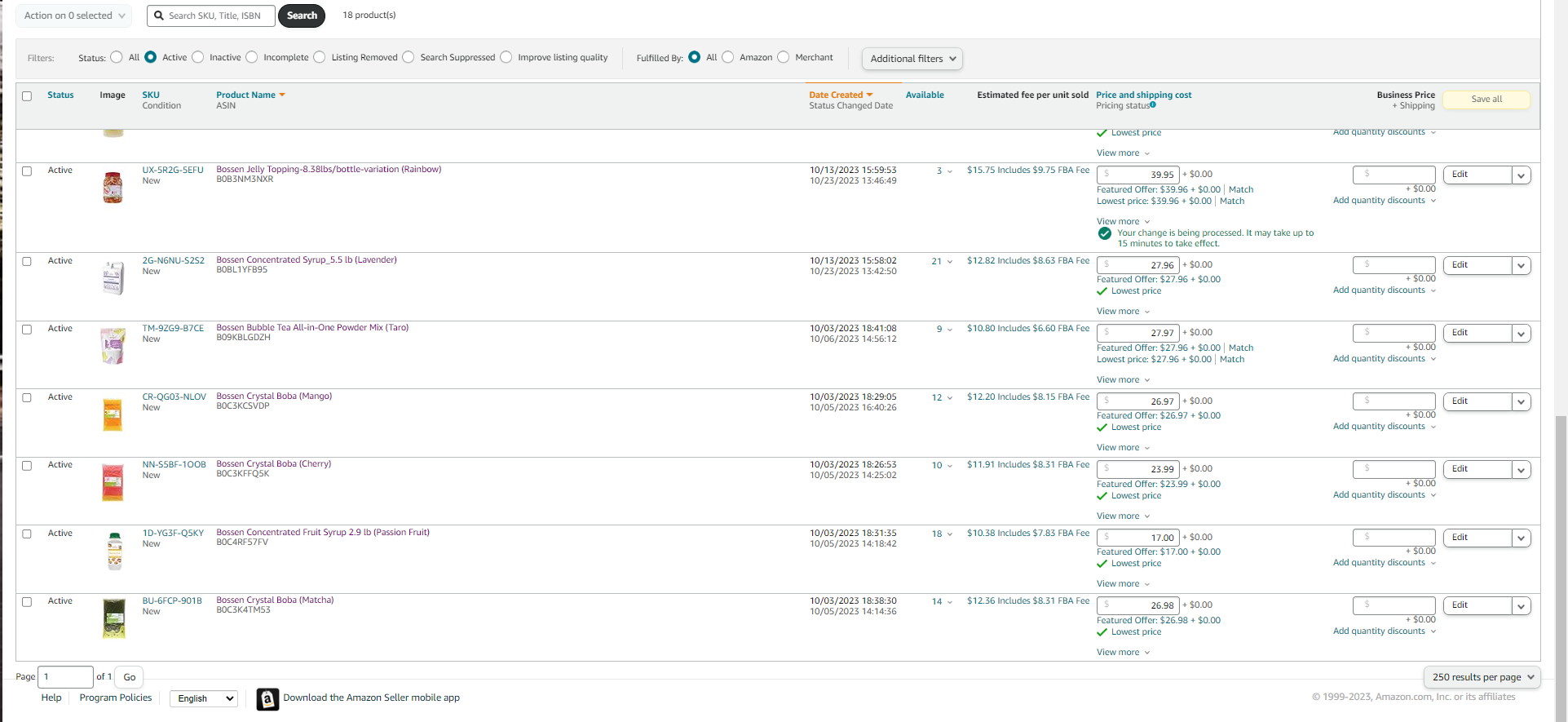The image size is (1568, 722).
Task: Tick the select-all header checkbox
Action: point(27,96)
